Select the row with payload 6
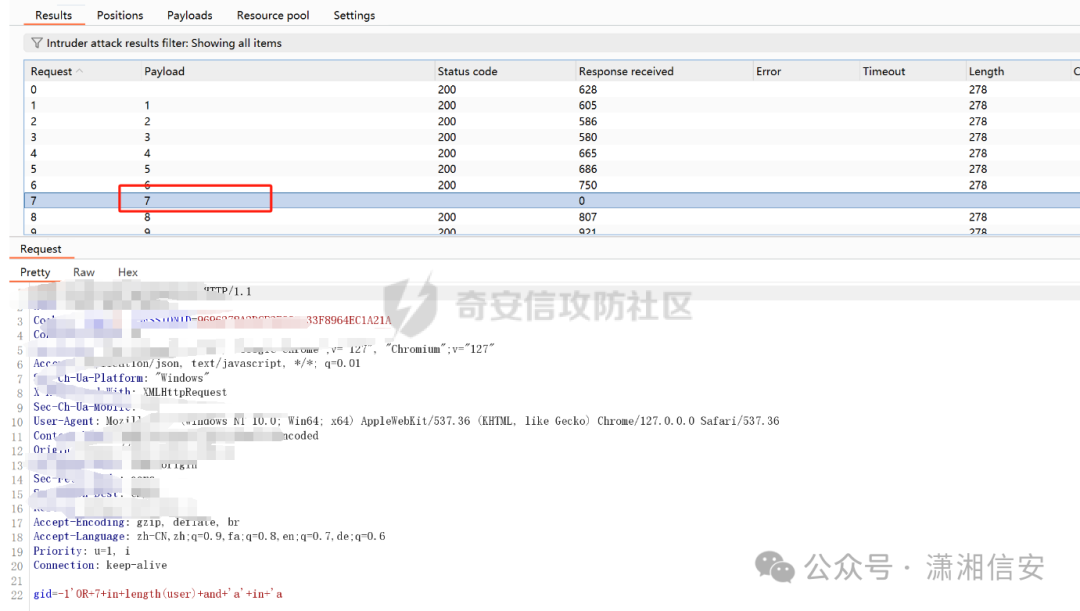The width and height of the screenshot is (1080, 611). (x=551, y=185)
